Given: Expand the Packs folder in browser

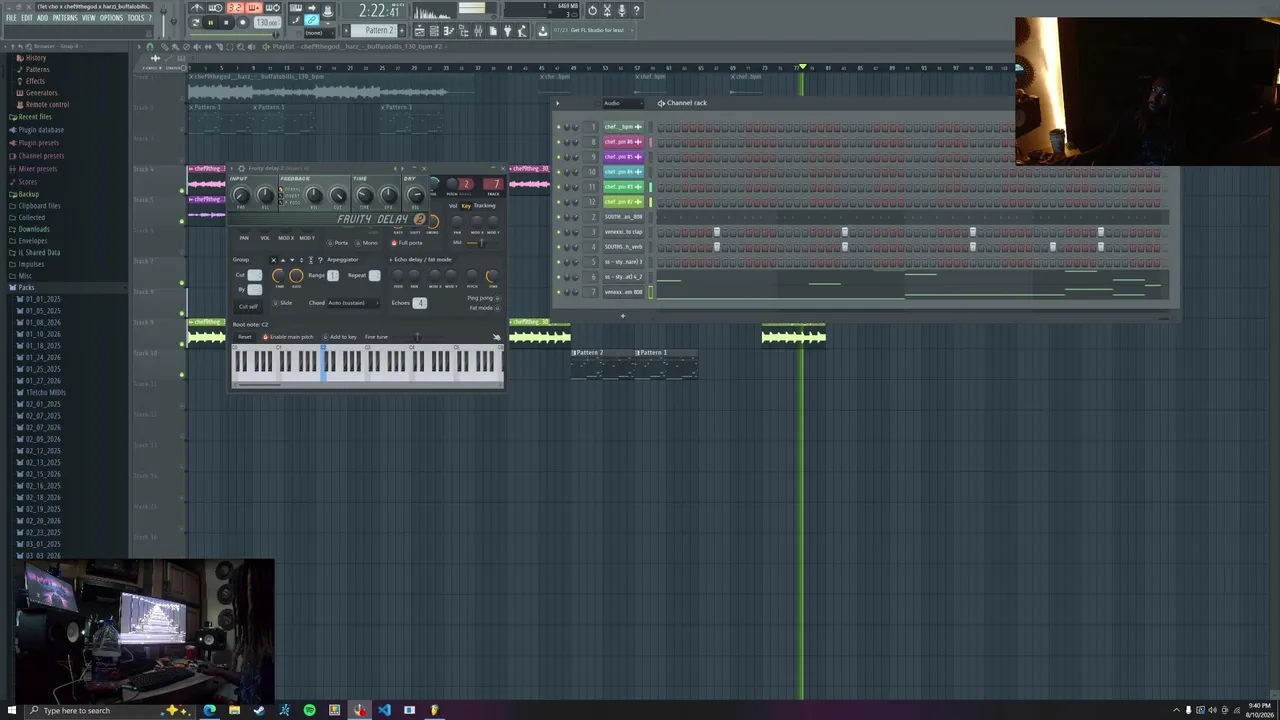Looking at the screenshot, I should click(26, 288).
